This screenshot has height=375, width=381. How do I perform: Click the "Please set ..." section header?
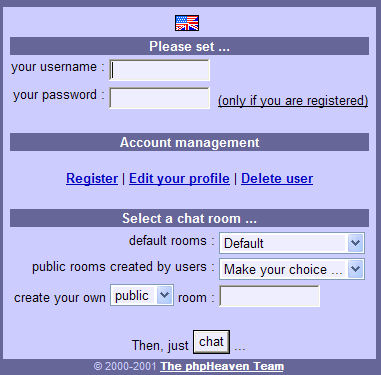tap(189, 46)
